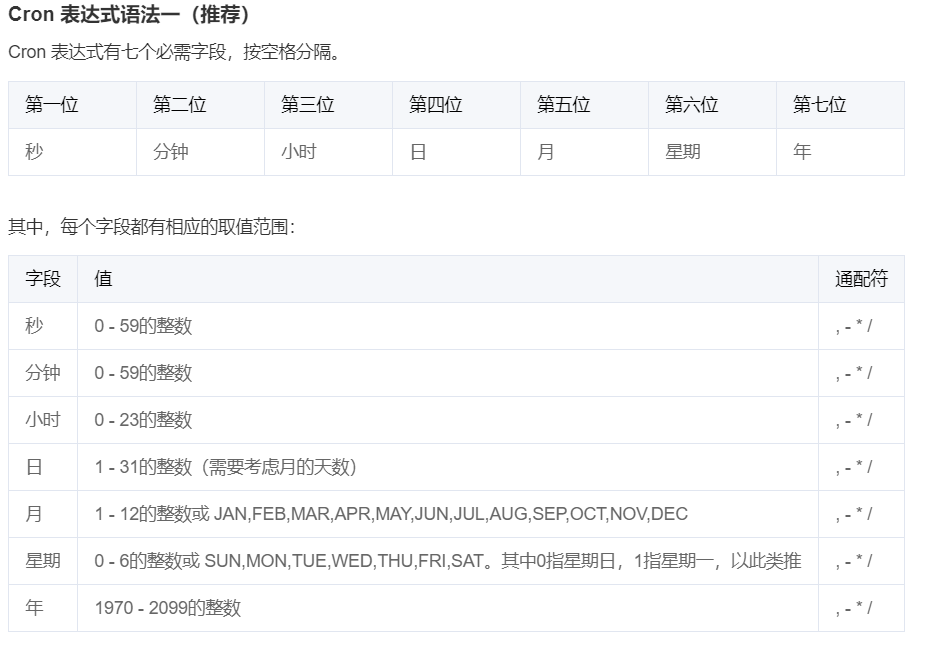Click "星期" under the 第六位 column

pos(683,152)
